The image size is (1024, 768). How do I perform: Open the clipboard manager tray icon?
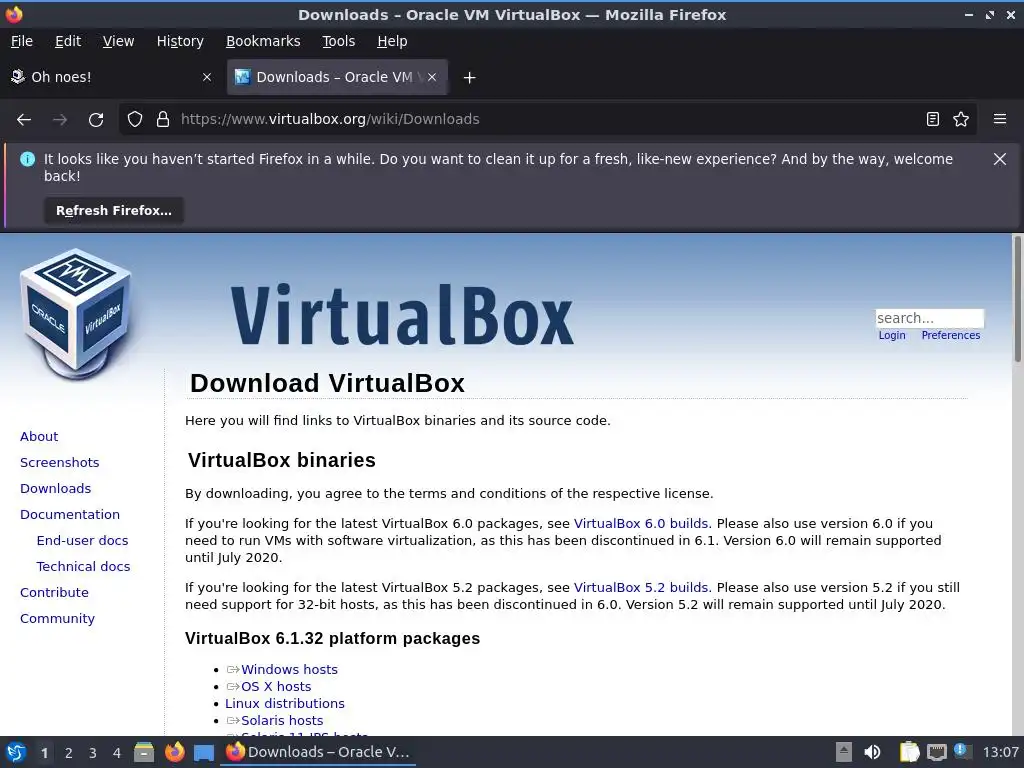pos(909,752)
